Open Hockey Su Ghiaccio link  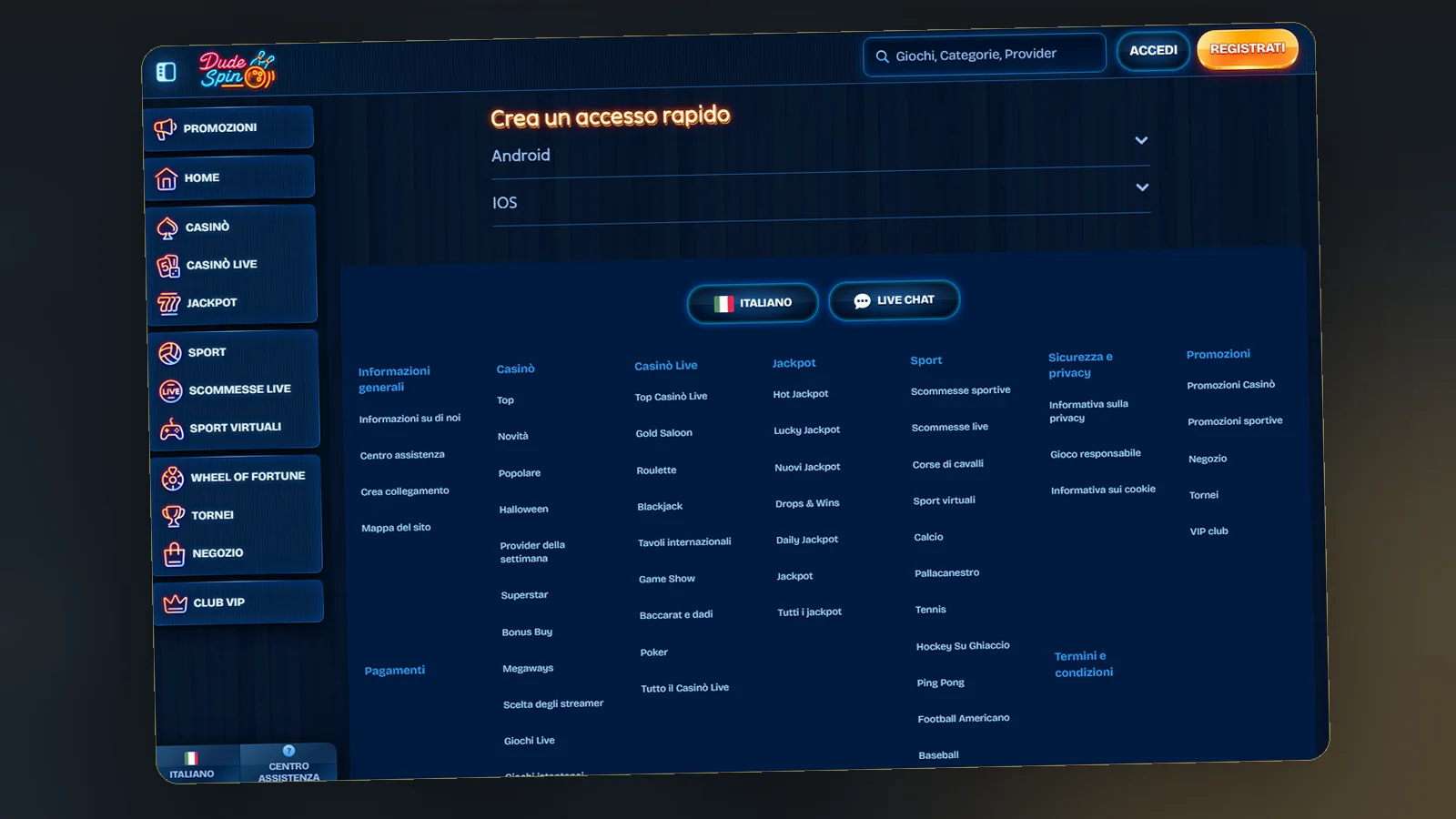pos(963,646)
